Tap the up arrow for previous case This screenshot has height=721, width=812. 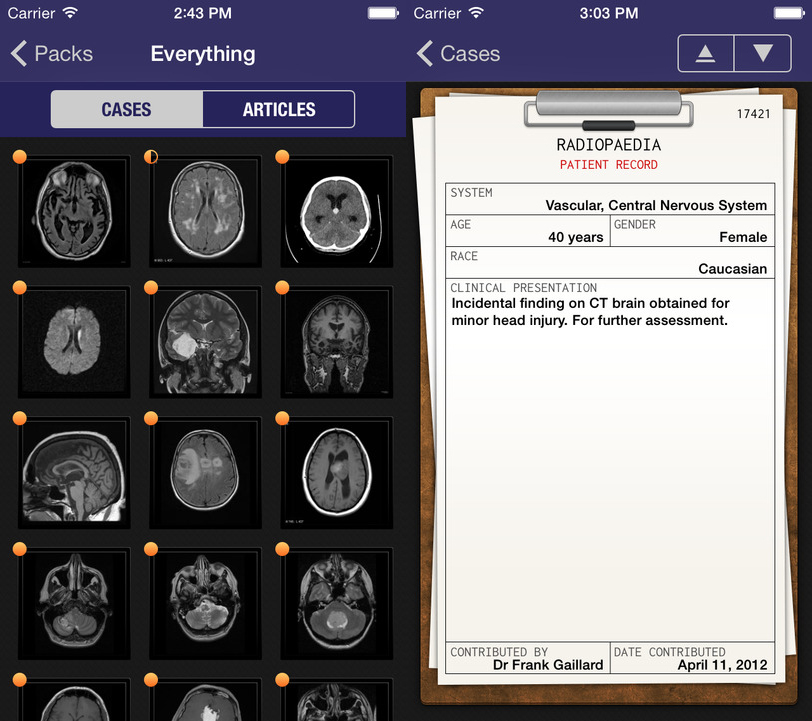pyautogui.click(x=705, y=53)
